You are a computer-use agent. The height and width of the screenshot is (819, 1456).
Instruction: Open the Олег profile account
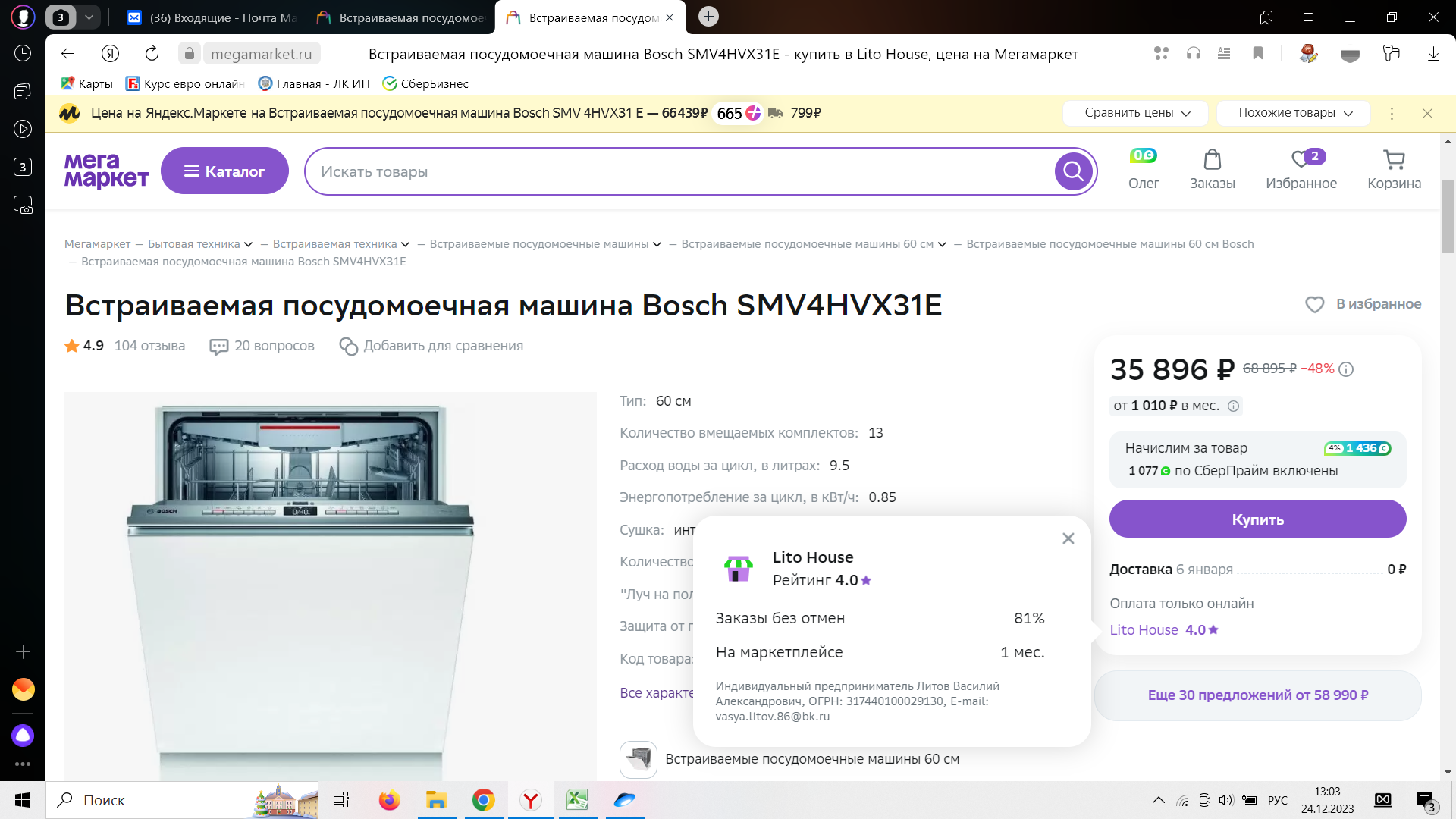[1143, 170]
